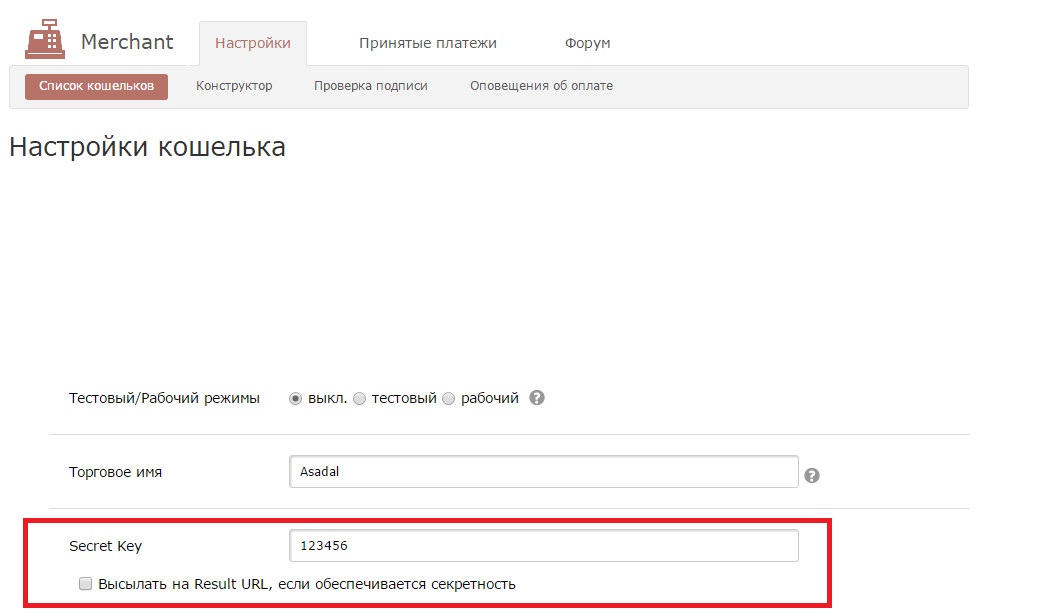Screen dimensions: 1059x614
Task: Focus the Secret Key input field
Action: coord(544,546)
